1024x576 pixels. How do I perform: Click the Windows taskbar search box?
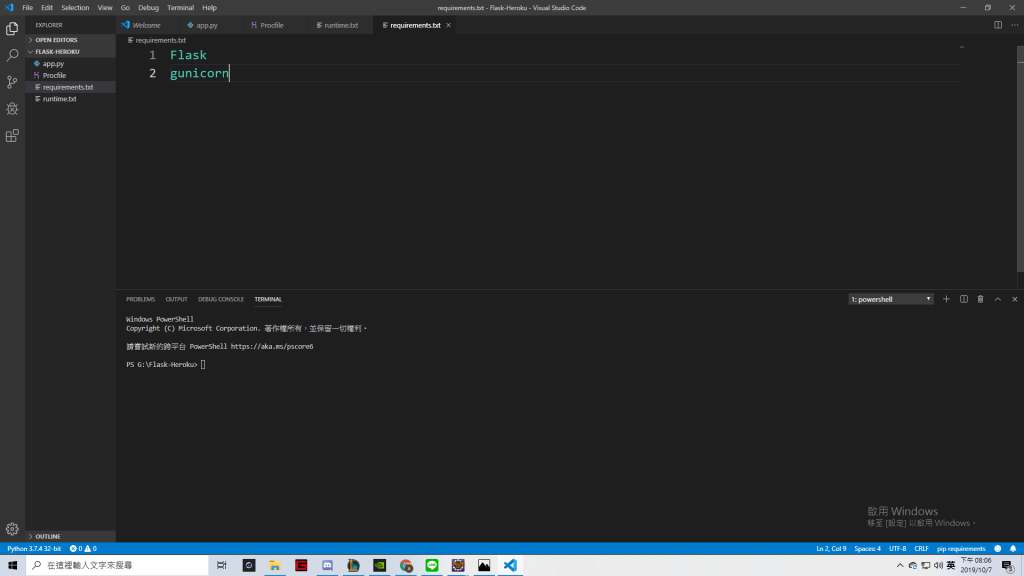(x=118, y=565)
